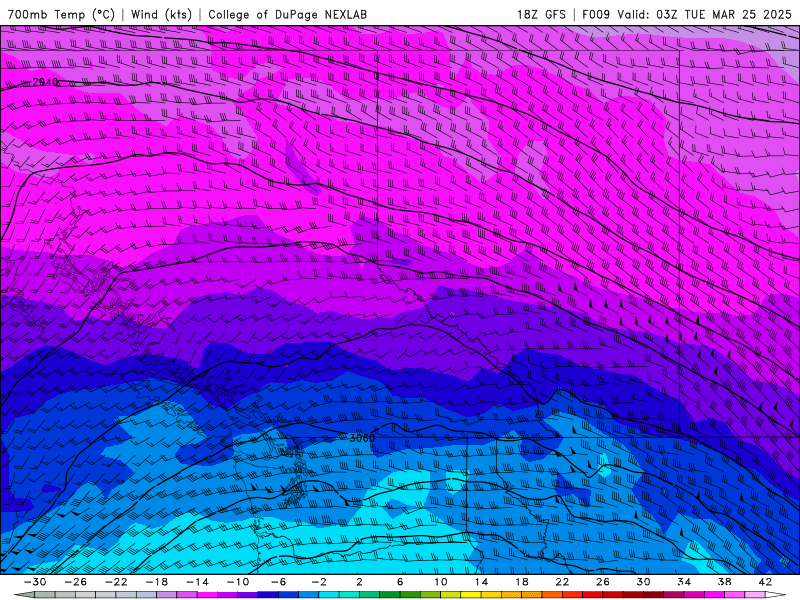This screenshot has width=800, height=600.
Task: Click the '18Z GFS' model run label
Action: pyautogui.click(x=541, y=14)
